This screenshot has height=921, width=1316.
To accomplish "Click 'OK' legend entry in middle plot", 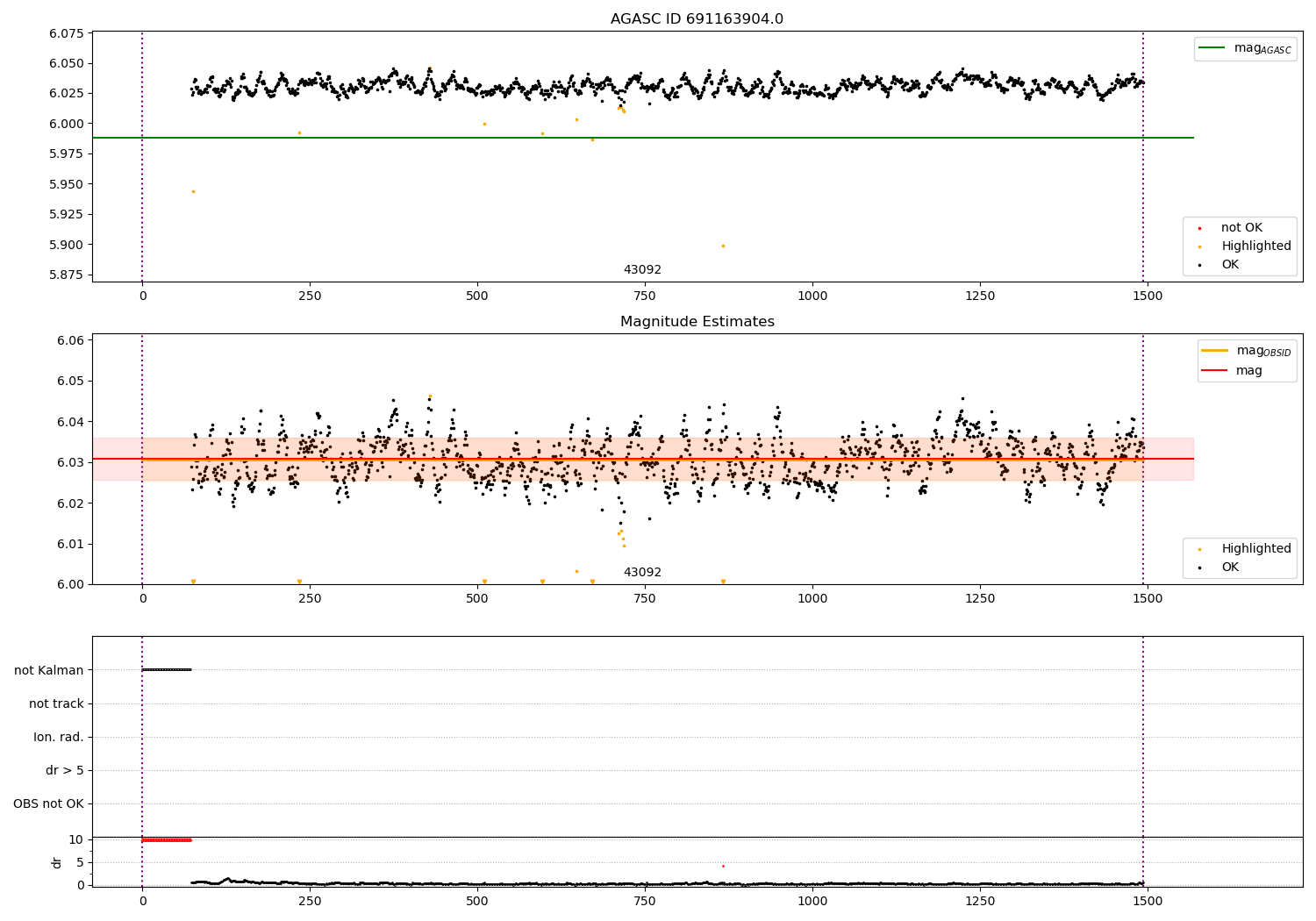I will tap(1219, 568).
